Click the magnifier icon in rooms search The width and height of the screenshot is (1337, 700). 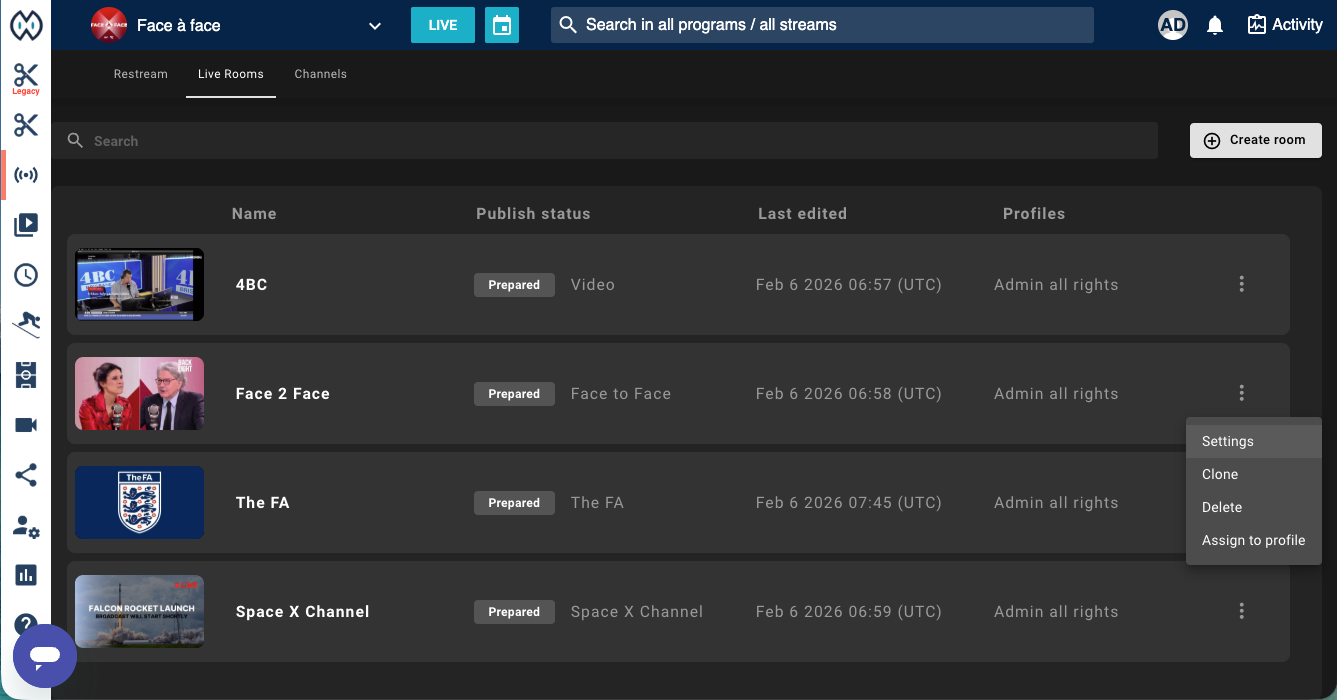(75, 141)
